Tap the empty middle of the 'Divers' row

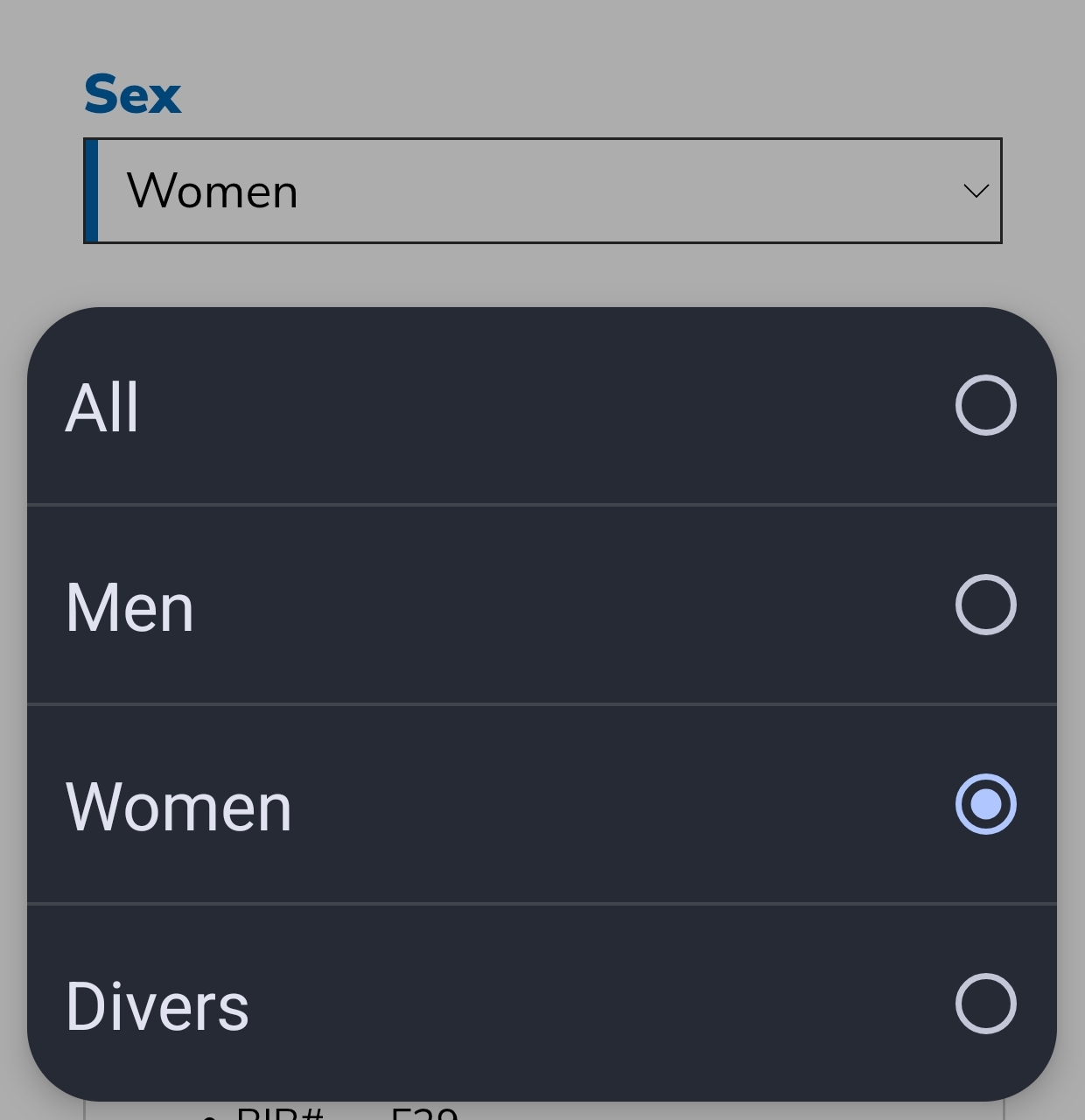(542, 1004)
